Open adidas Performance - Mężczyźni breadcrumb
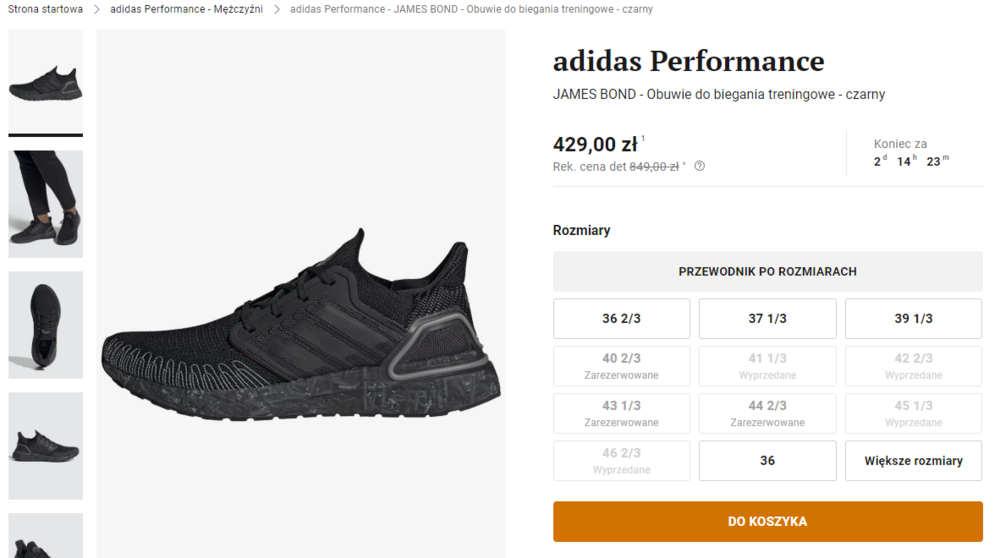 point(187,9)
